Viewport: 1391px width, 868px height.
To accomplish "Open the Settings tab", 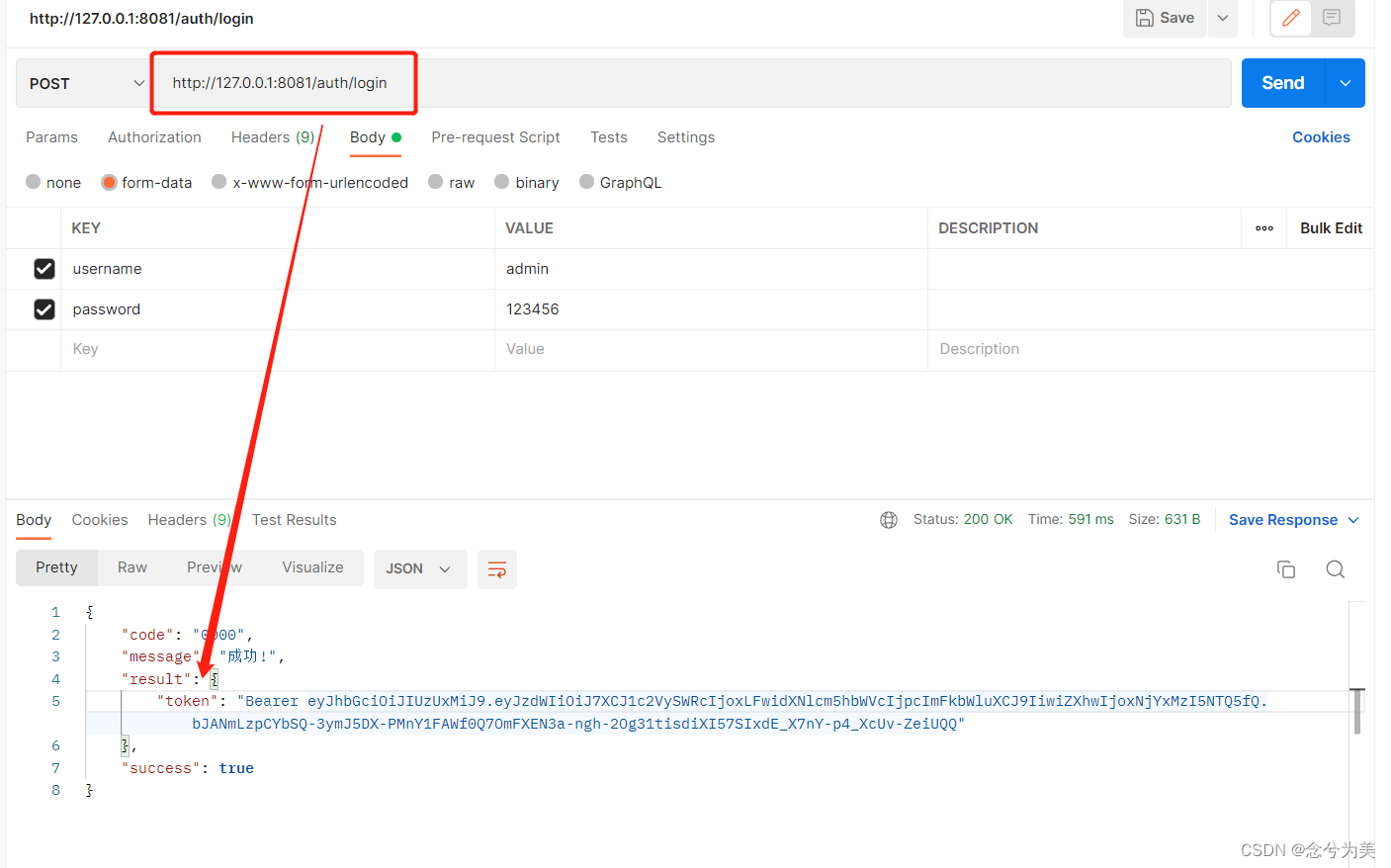I will pyautogui.click(x=686, y=137).
